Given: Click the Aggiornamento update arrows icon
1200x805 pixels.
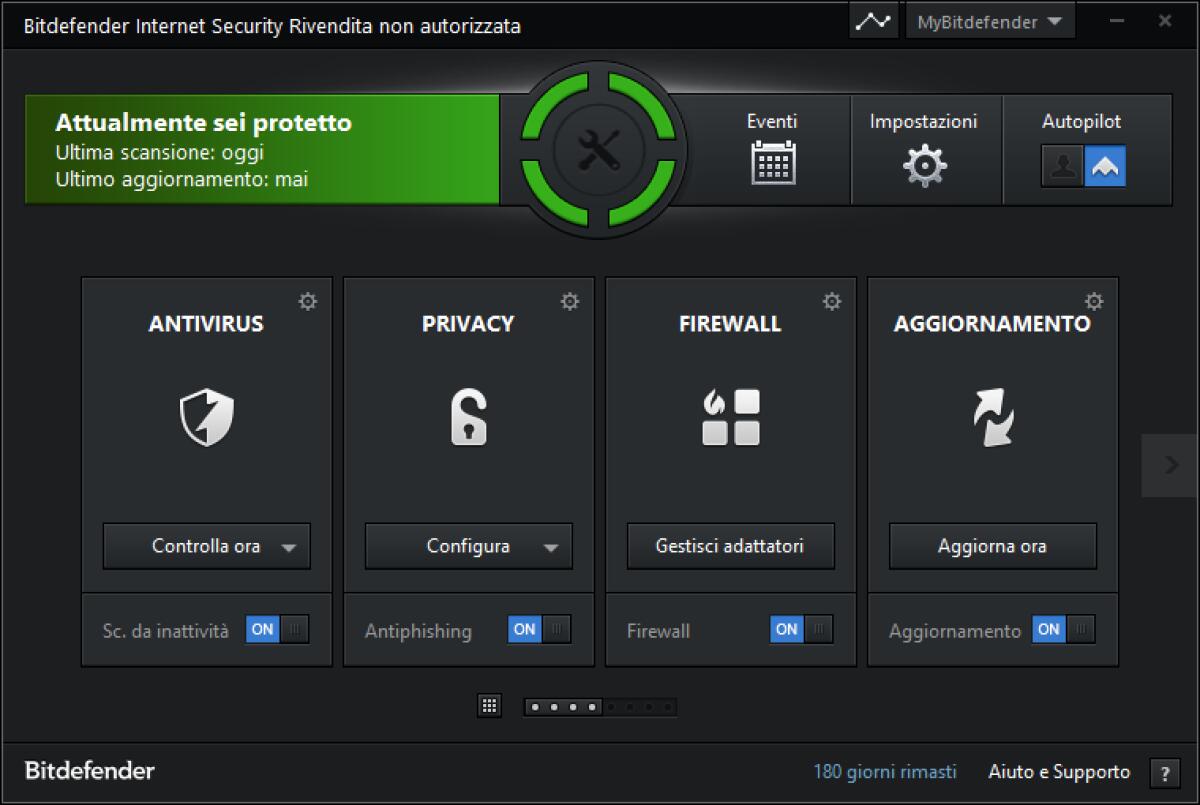Looking at the screenshot, I should (x=992, y=415).
